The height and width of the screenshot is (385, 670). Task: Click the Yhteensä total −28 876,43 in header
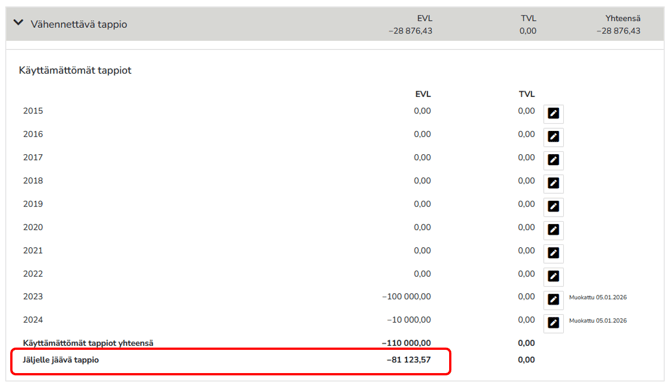(x=619, y=31)
